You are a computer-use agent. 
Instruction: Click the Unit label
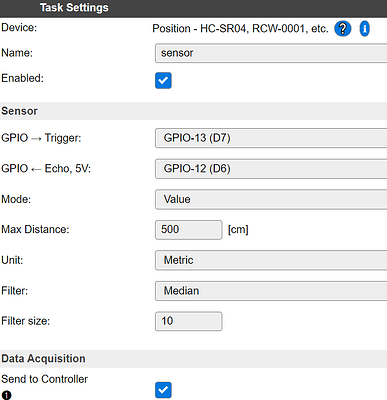point(12,260)
